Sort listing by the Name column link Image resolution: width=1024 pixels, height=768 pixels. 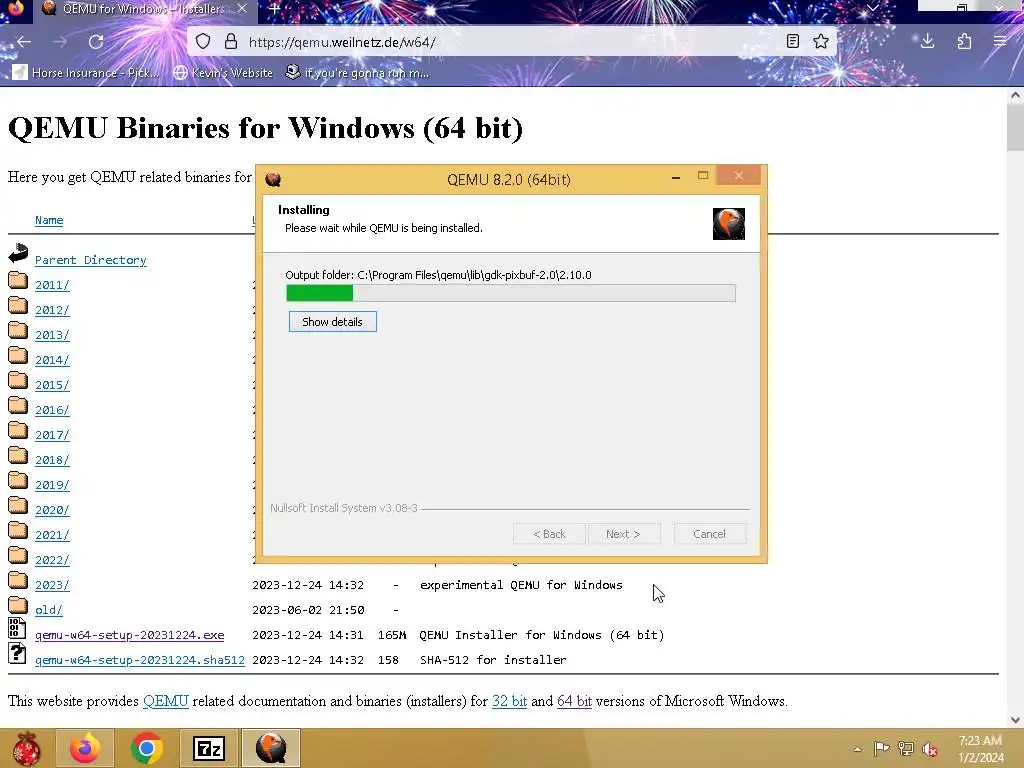(49, 220)
